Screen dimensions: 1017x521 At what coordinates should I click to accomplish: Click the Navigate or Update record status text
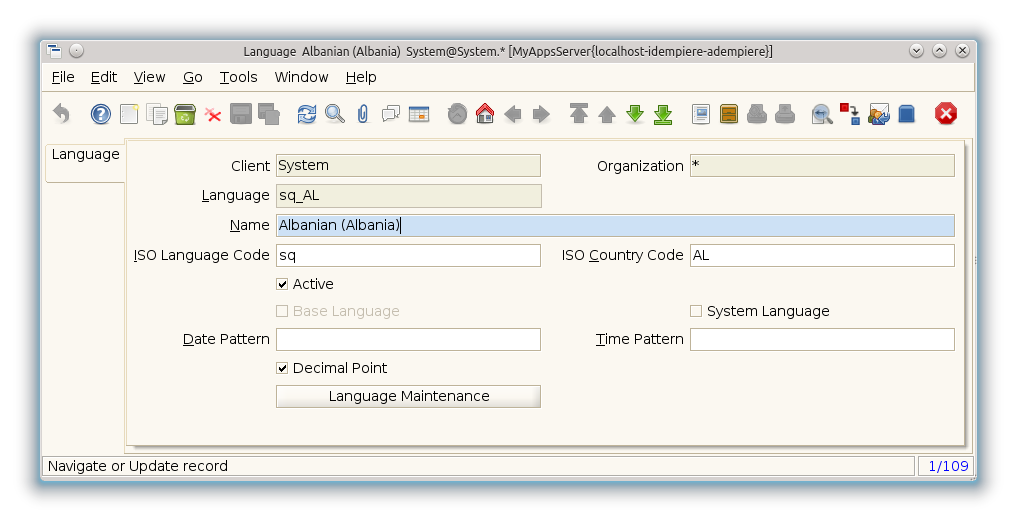[x=138, y=466]
